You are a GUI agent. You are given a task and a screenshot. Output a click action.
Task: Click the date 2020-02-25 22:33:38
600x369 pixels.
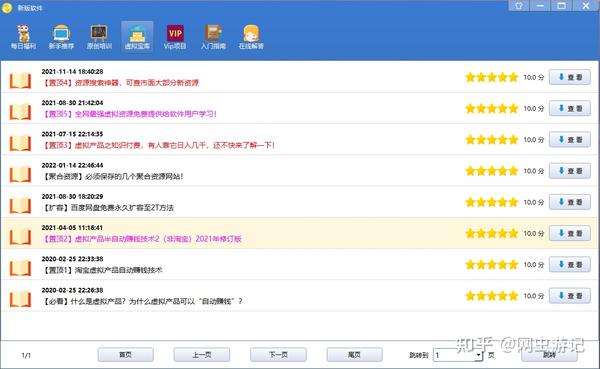(x=72, y=259)
